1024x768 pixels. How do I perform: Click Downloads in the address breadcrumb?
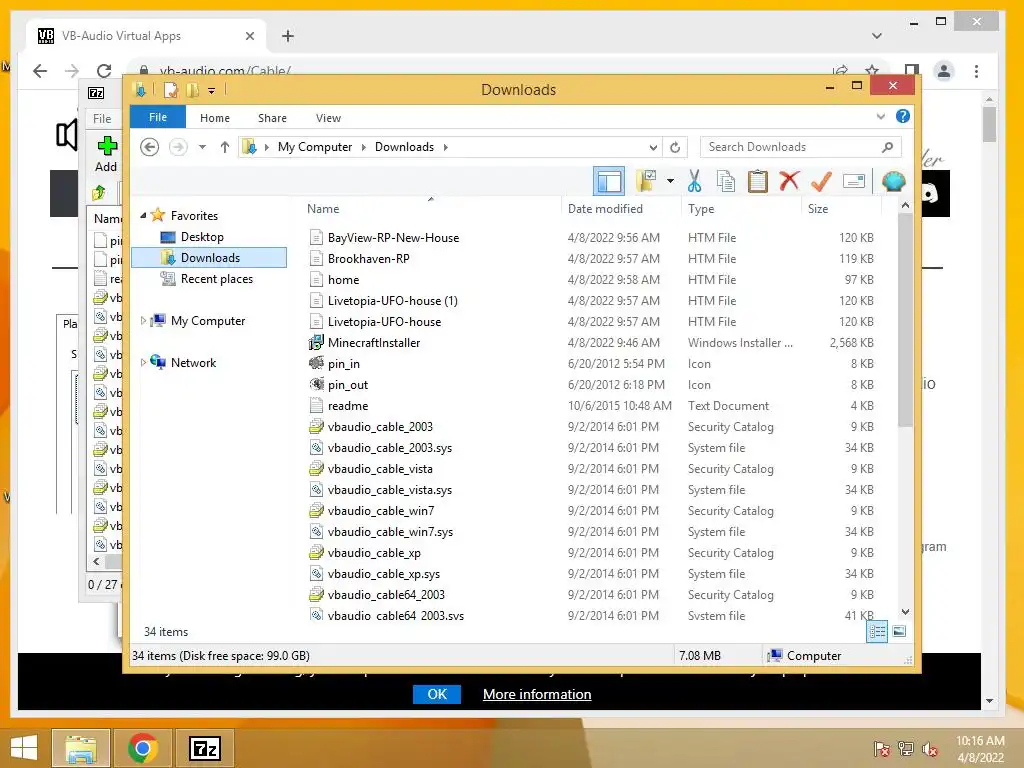coord(404,147)
